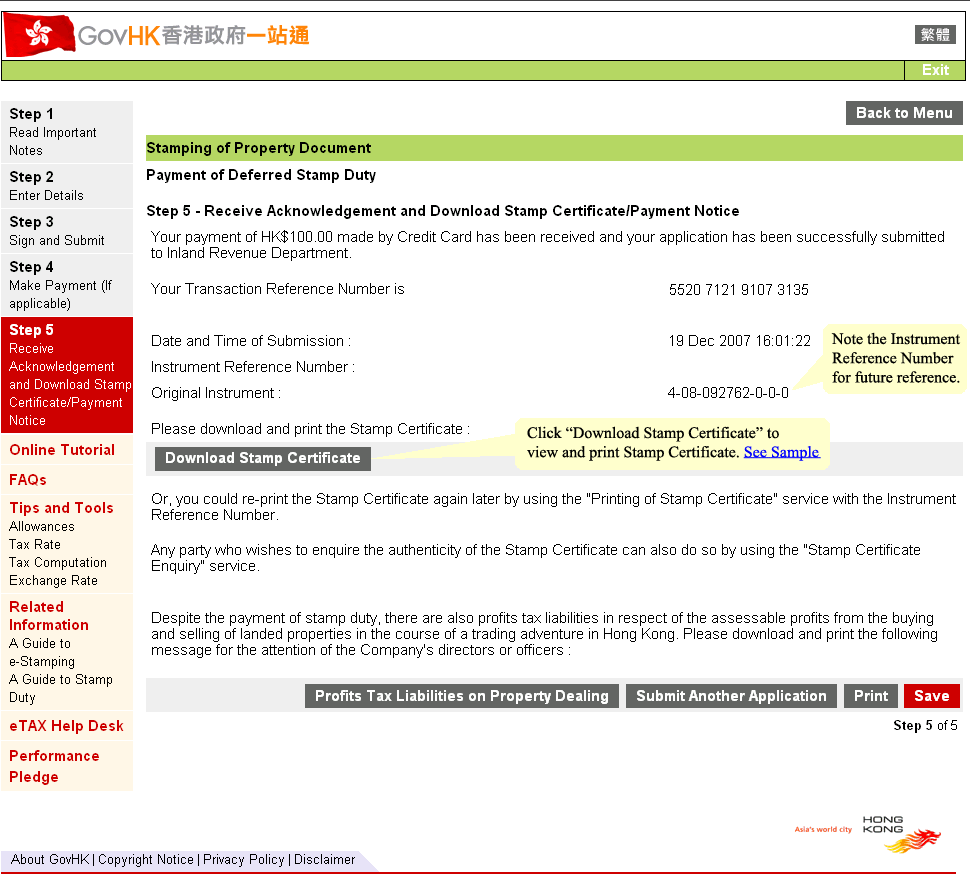Open Tax Computation in sidebar

coord(58,562)
